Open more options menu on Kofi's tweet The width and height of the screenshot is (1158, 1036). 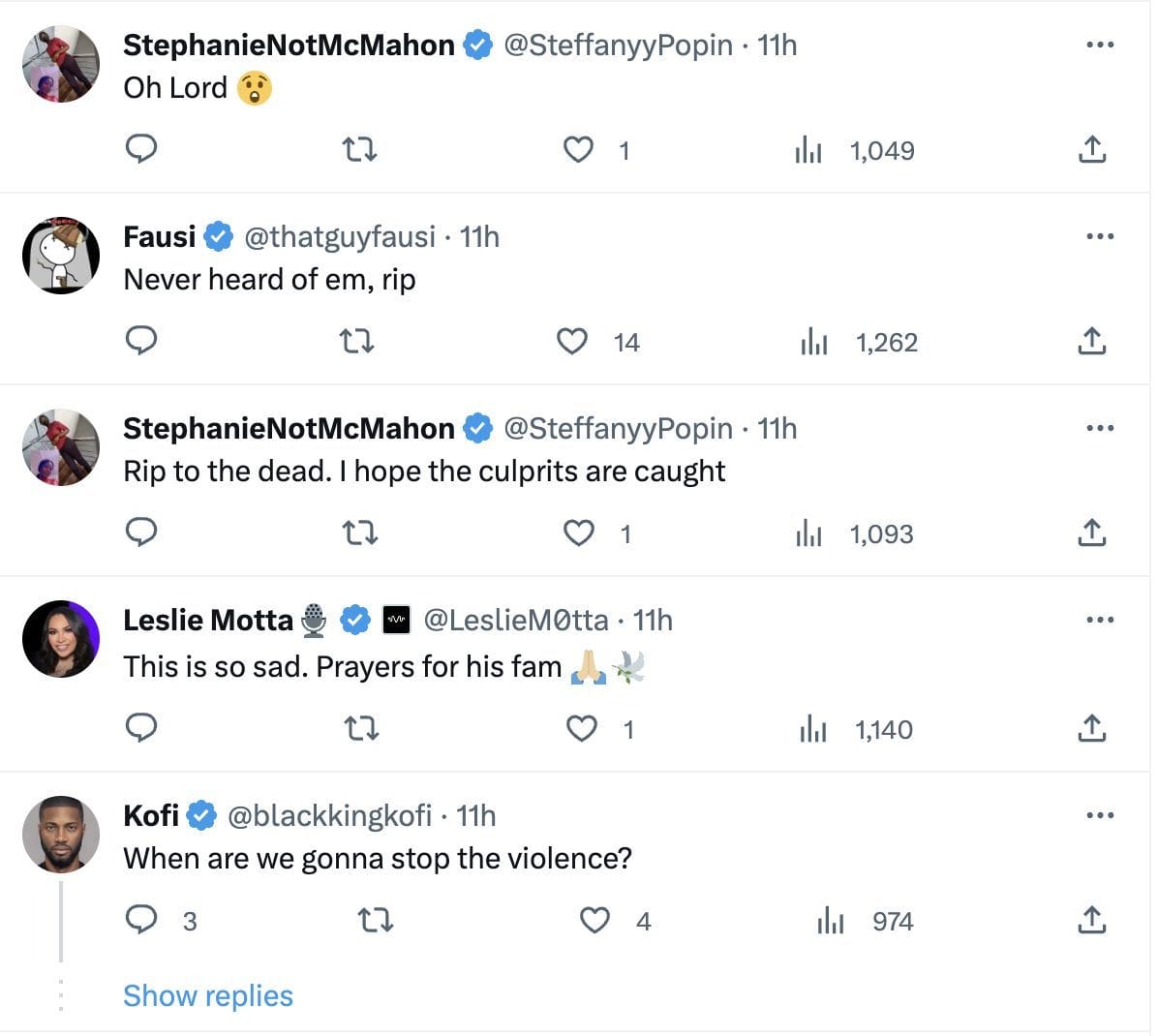(1100, 815)
